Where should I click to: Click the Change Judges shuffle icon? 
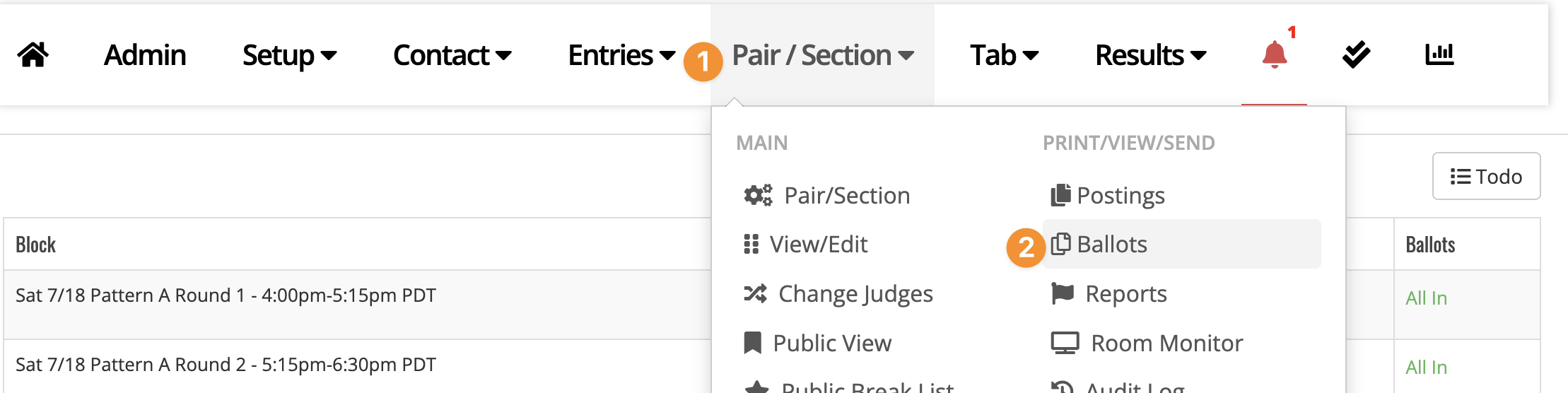[755, 293]
